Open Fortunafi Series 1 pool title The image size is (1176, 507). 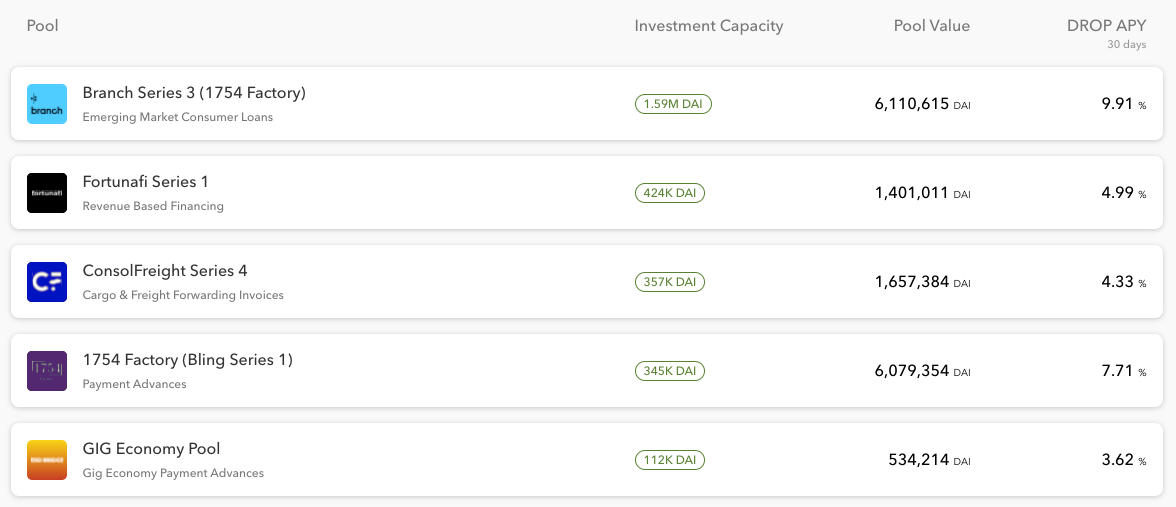[146, 182]
